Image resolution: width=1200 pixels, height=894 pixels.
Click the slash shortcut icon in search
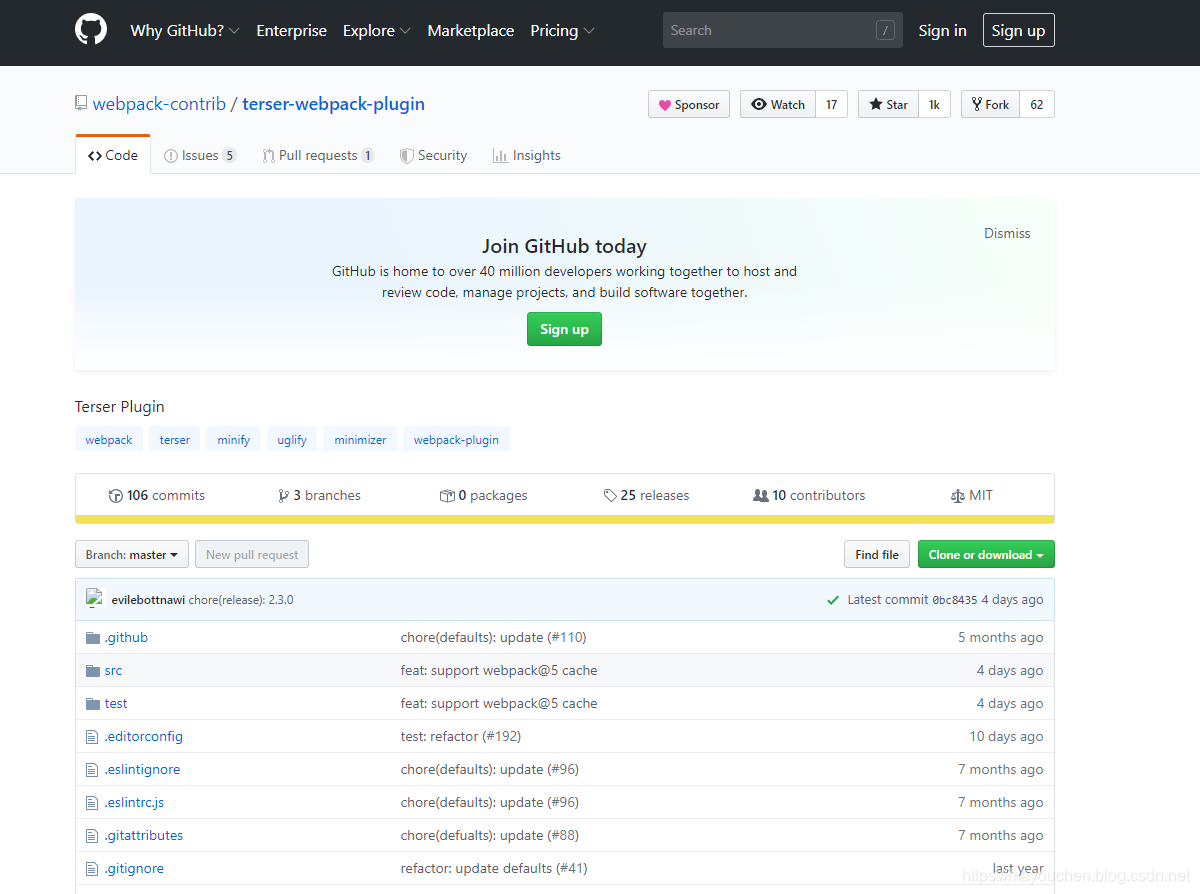[885, 30]
